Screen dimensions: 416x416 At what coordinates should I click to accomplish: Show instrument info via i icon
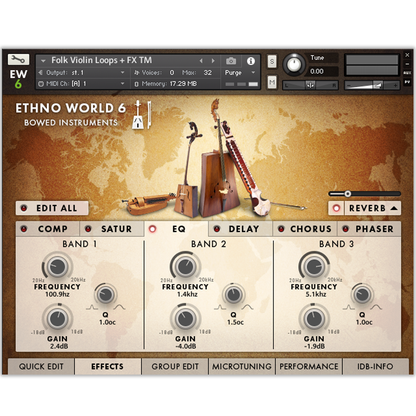[x=251, y=61]
